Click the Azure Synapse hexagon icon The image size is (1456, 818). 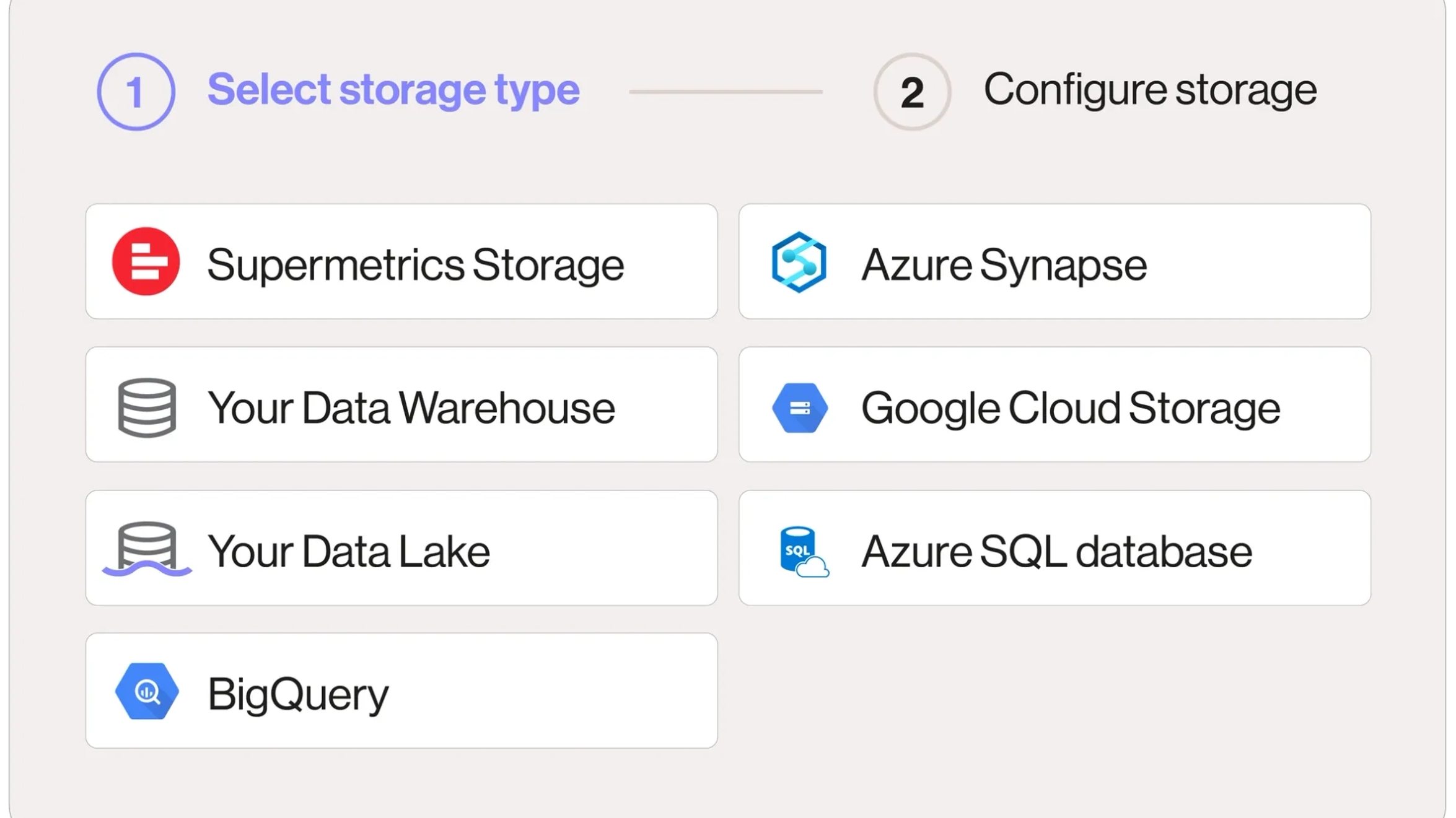coord(799,262)
